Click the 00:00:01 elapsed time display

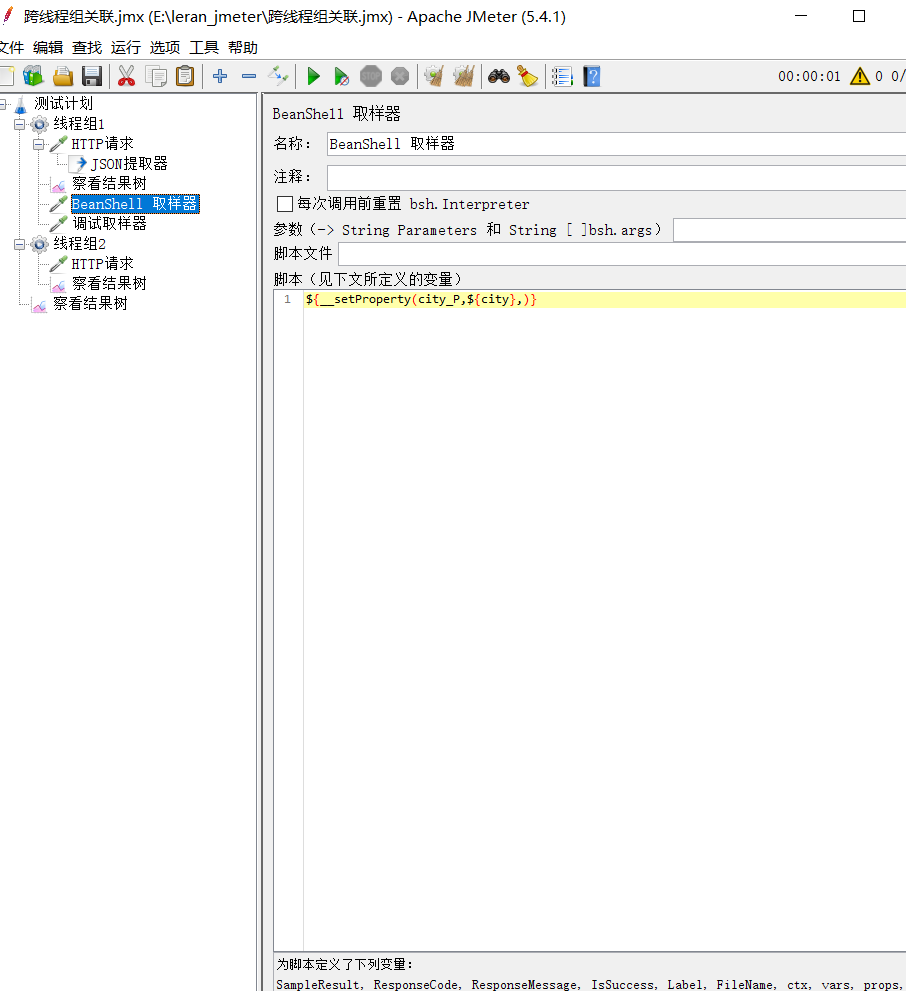[x=809, y=76]
